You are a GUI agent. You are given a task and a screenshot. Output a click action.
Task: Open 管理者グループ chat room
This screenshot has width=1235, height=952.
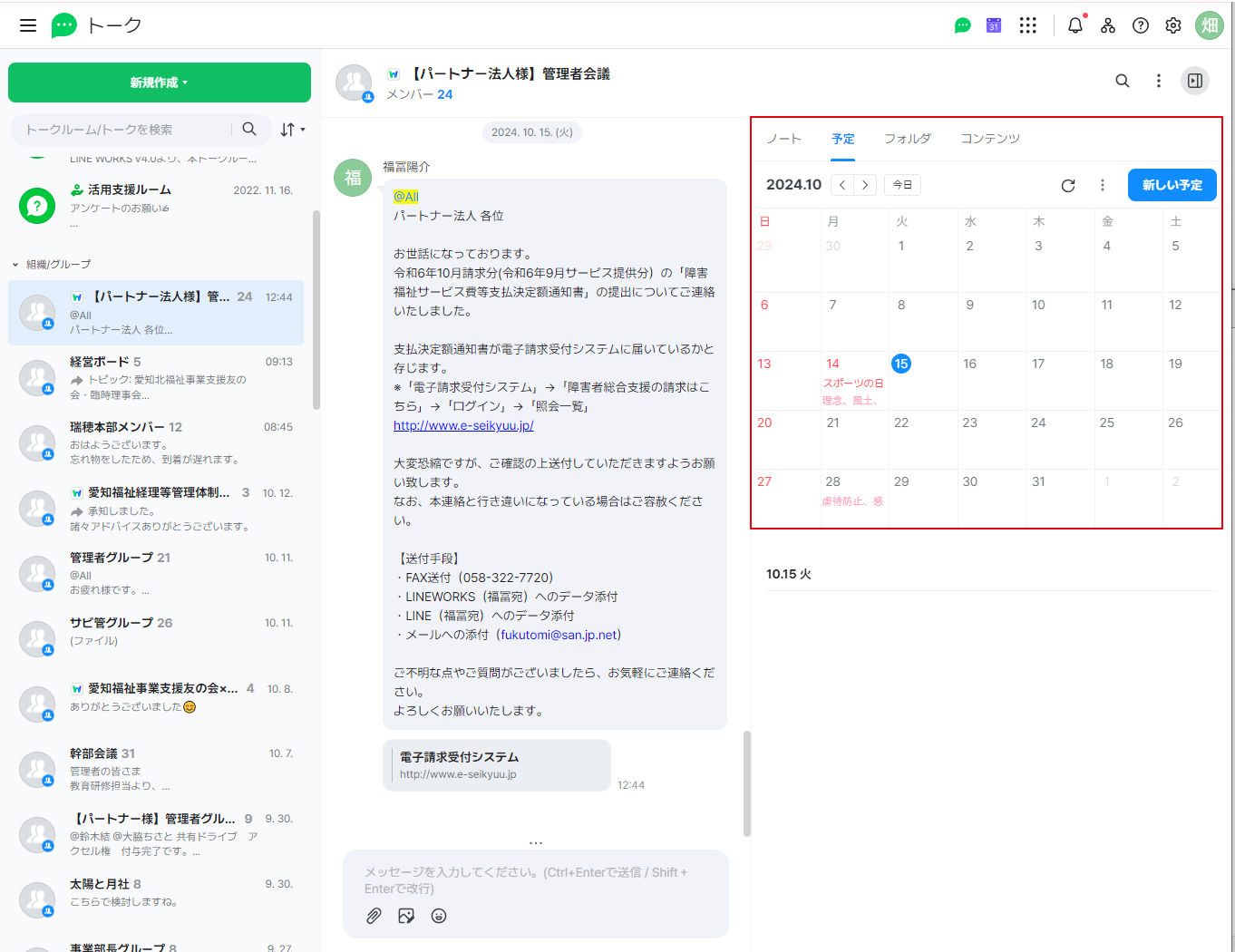click(x=156, y=574)
